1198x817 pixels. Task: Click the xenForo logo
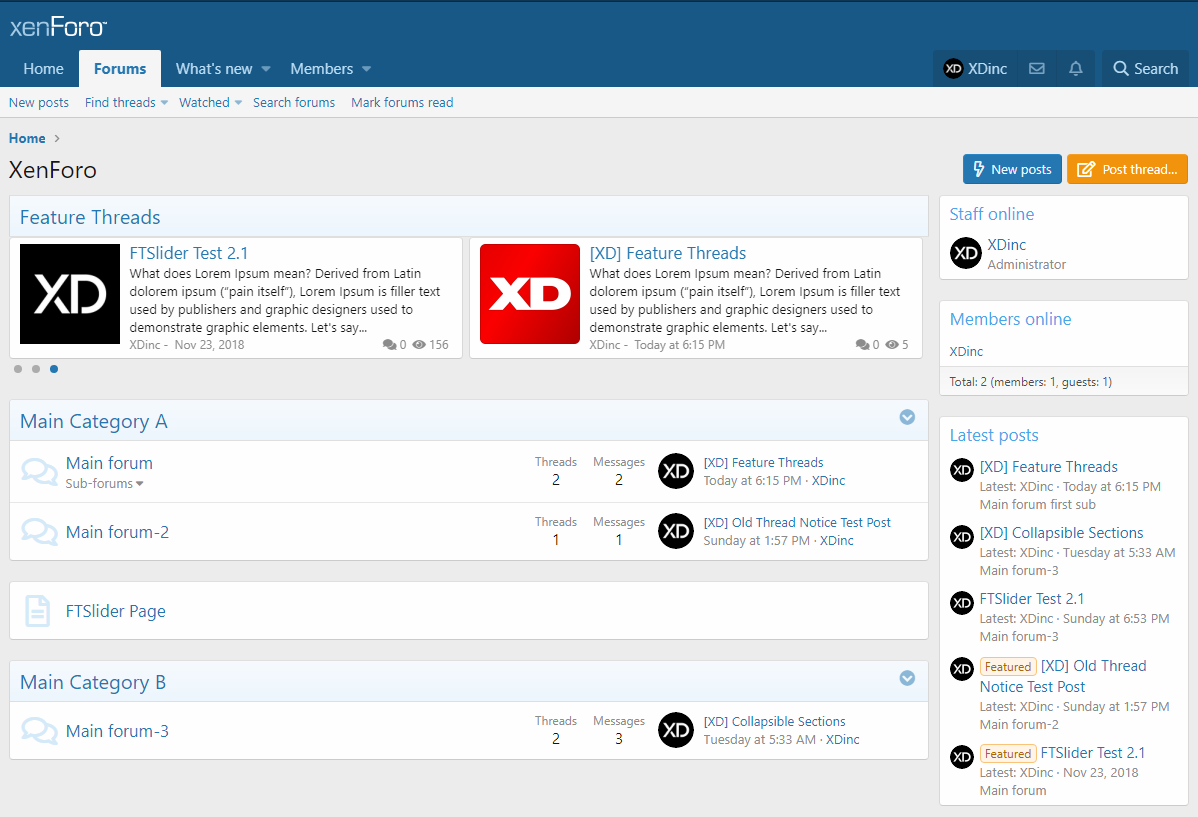pos(58,27)
